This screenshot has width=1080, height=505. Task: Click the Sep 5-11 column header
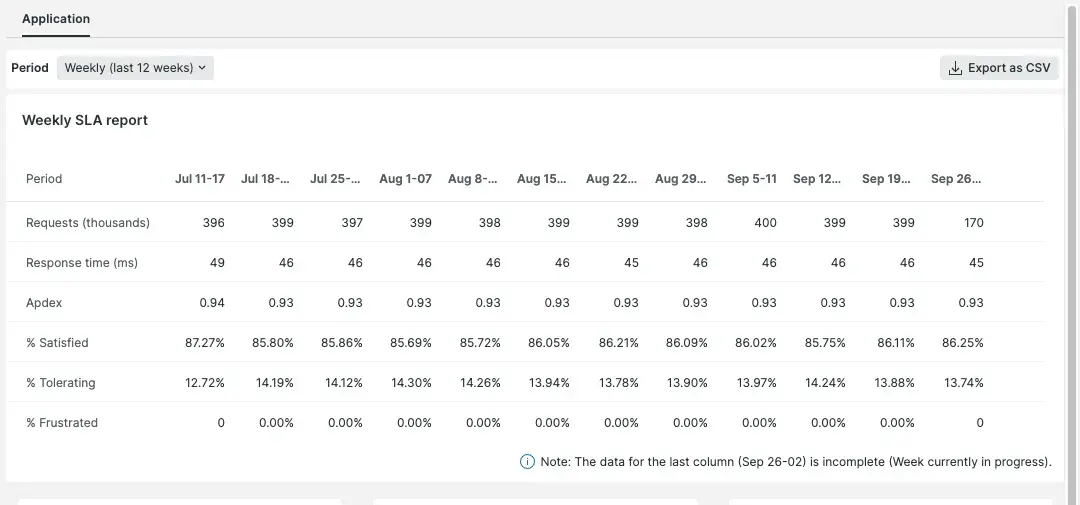coord(752,179)
